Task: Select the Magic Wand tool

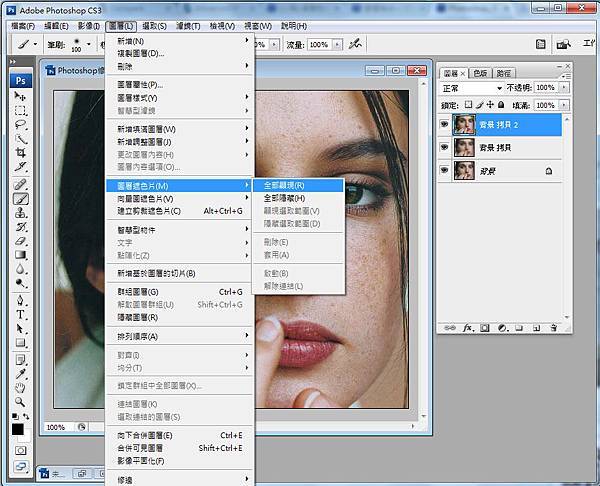Action: click(x=20, y=139)
